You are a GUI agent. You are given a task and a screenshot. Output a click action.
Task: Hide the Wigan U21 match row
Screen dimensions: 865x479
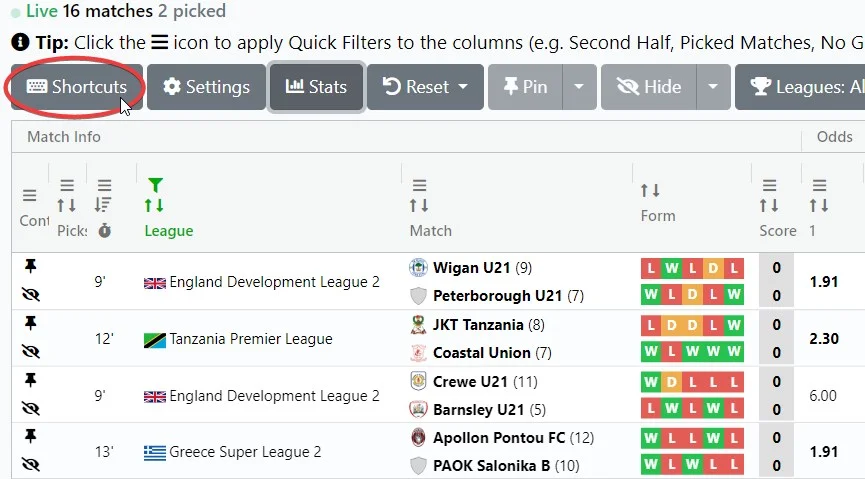[x=30, y=296]
